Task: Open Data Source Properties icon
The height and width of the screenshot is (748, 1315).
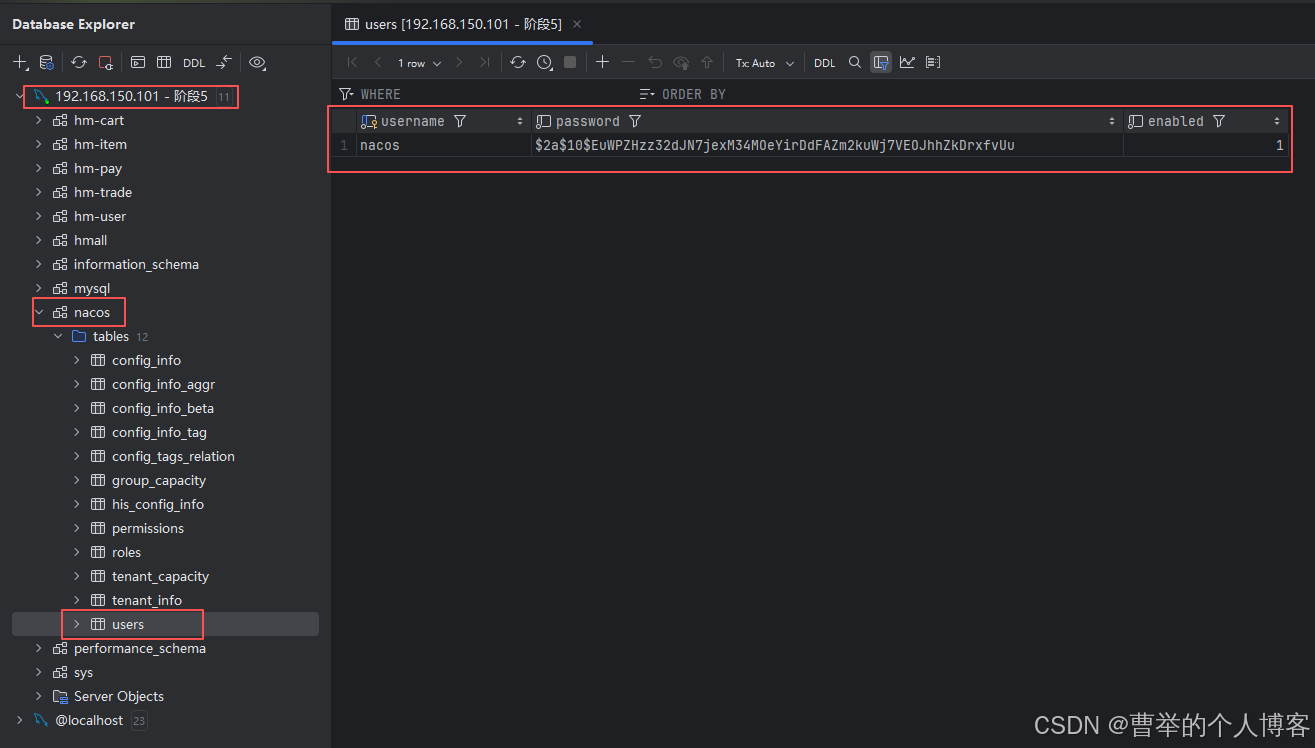Action: pyautogui.click(x=46, y=62)
